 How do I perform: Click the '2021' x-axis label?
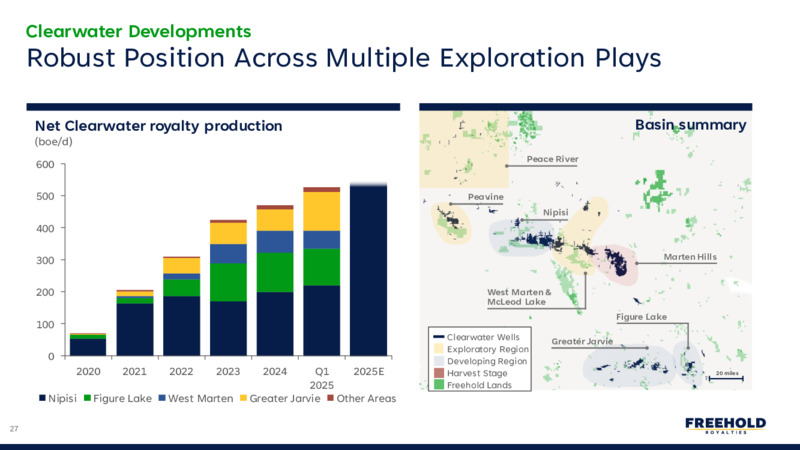[135, 371]
